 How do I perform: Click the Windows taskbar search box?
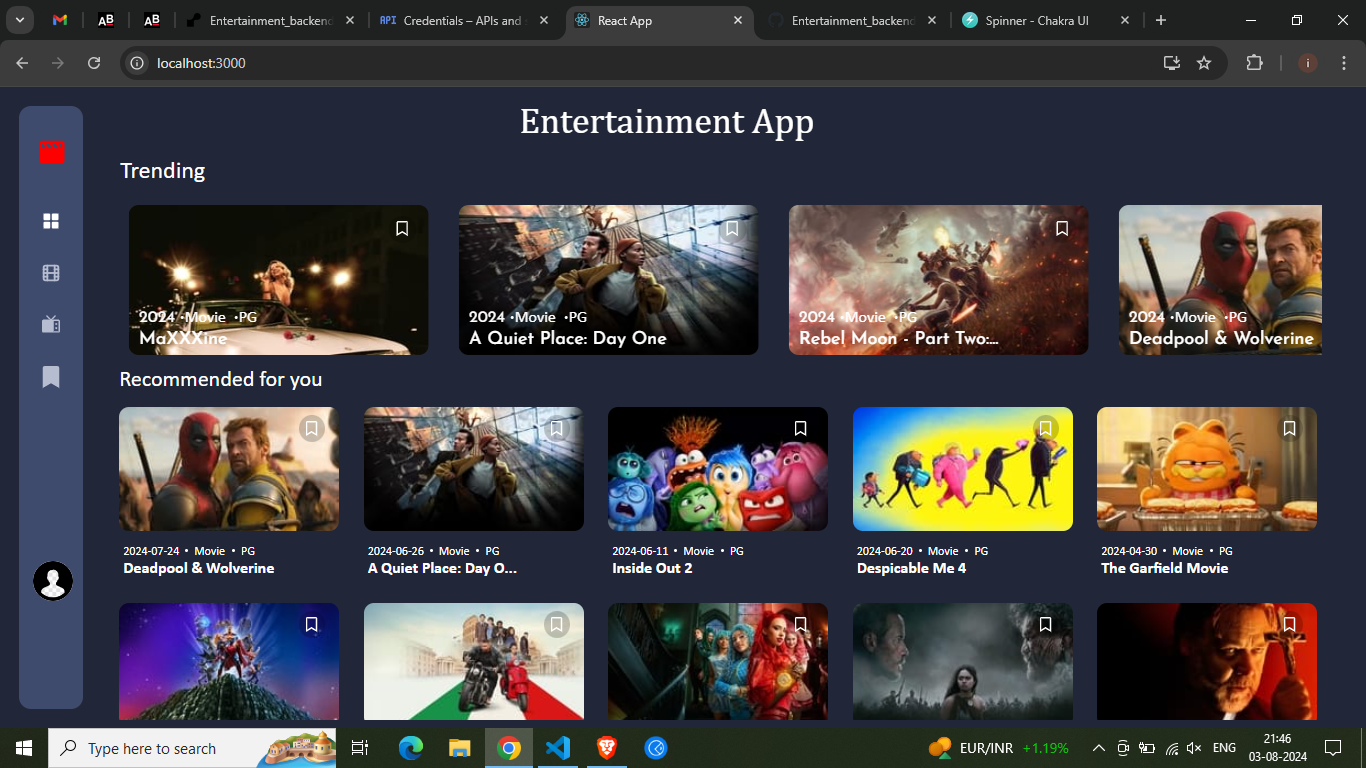pyautogui.click(x=192, y=748)
